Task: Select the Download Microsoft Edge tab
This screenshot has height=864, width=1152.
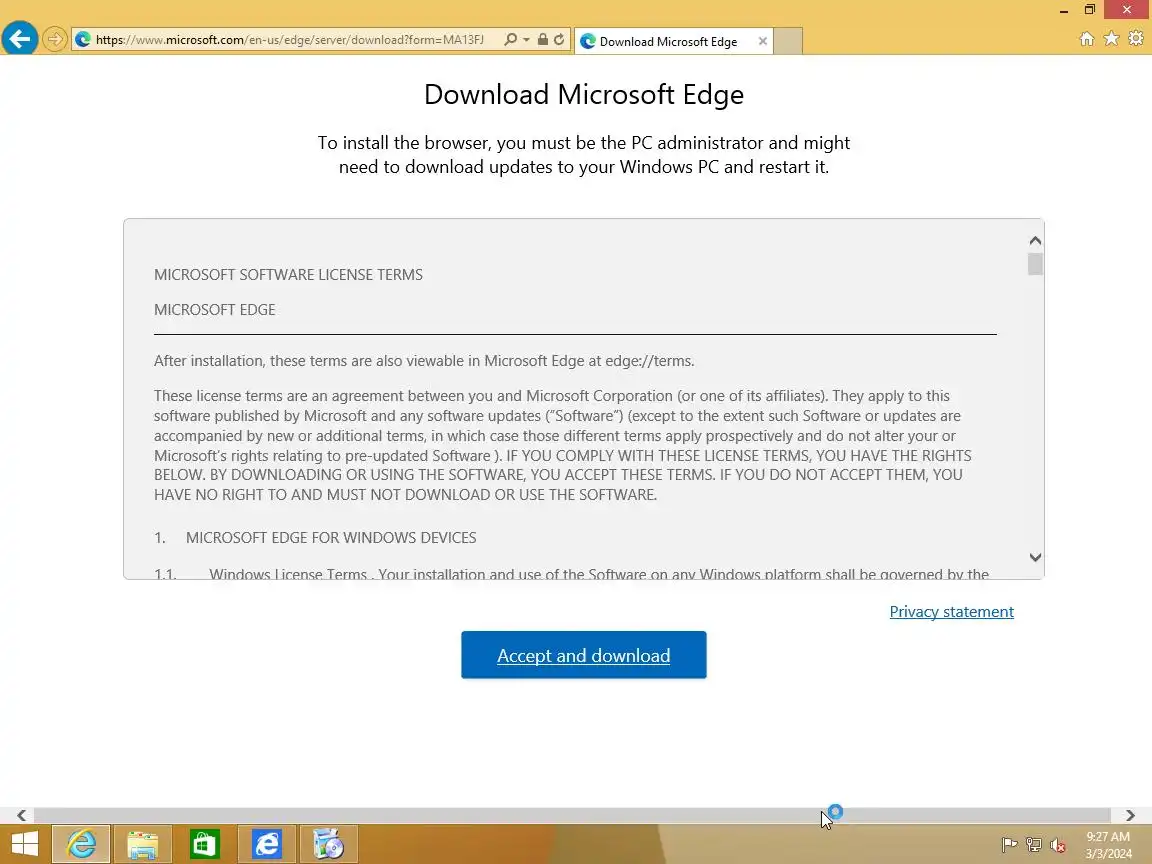Action: [668, 41]
